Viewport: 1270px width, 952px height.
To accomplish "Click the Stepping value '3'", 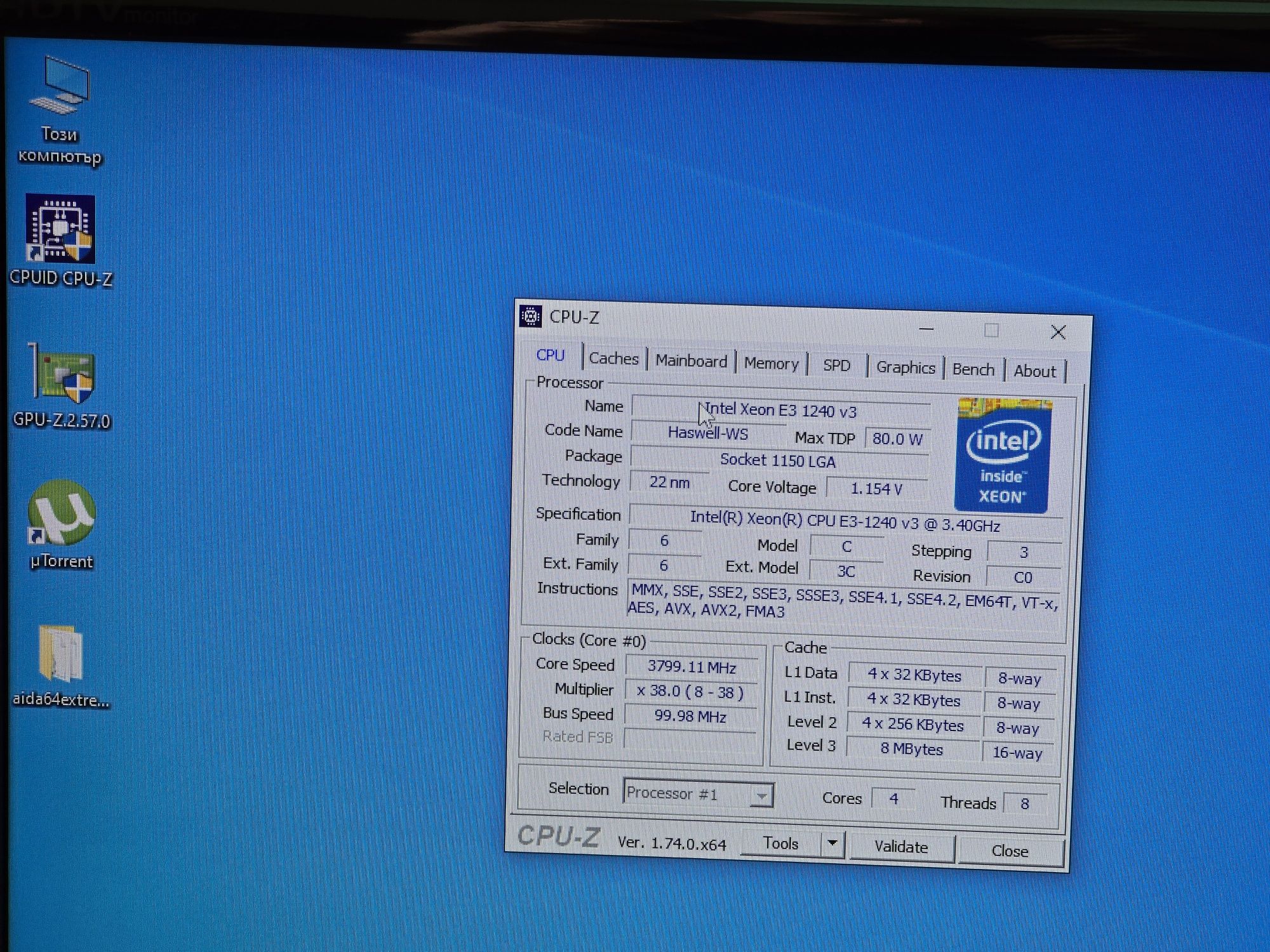I will click(x=1023, y=552).
